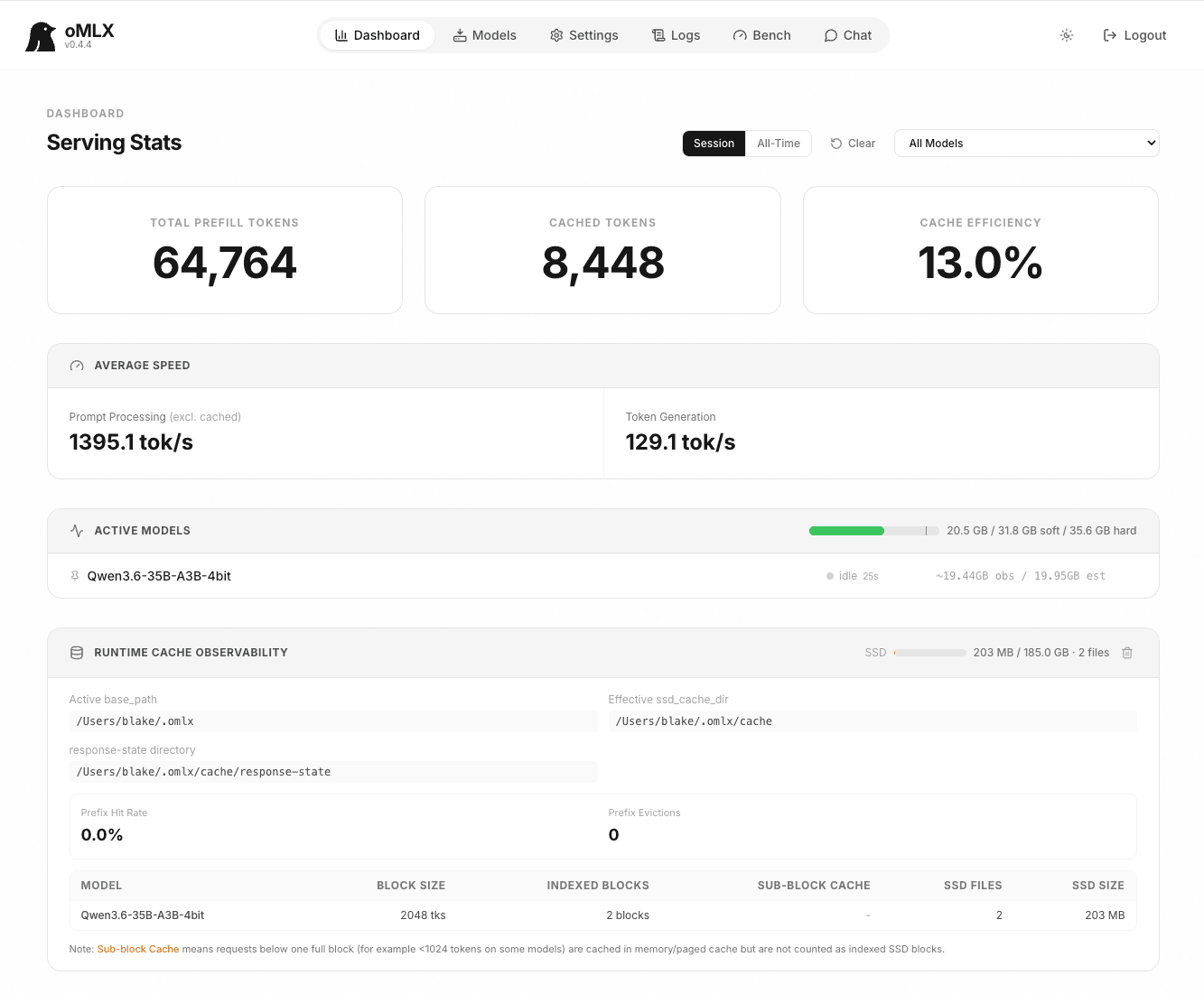Viewport: 1204px width, 994px height.
Task: Click the memory usage progress bar
Action: pyautogui.click(x=874, y=531)
